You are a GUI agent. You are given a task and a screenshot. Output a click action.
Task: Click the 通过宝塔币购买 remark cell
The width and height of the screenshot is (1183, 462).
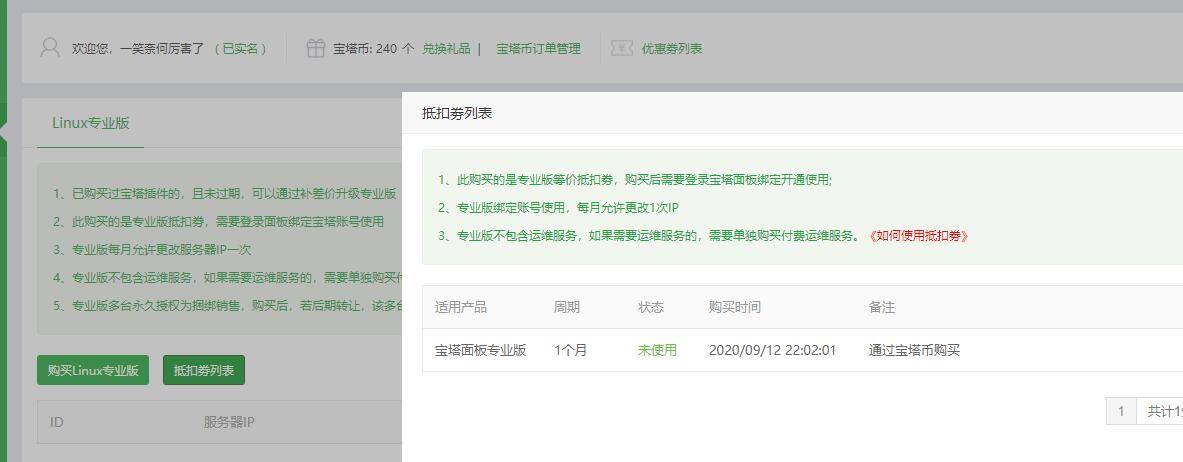914,350
